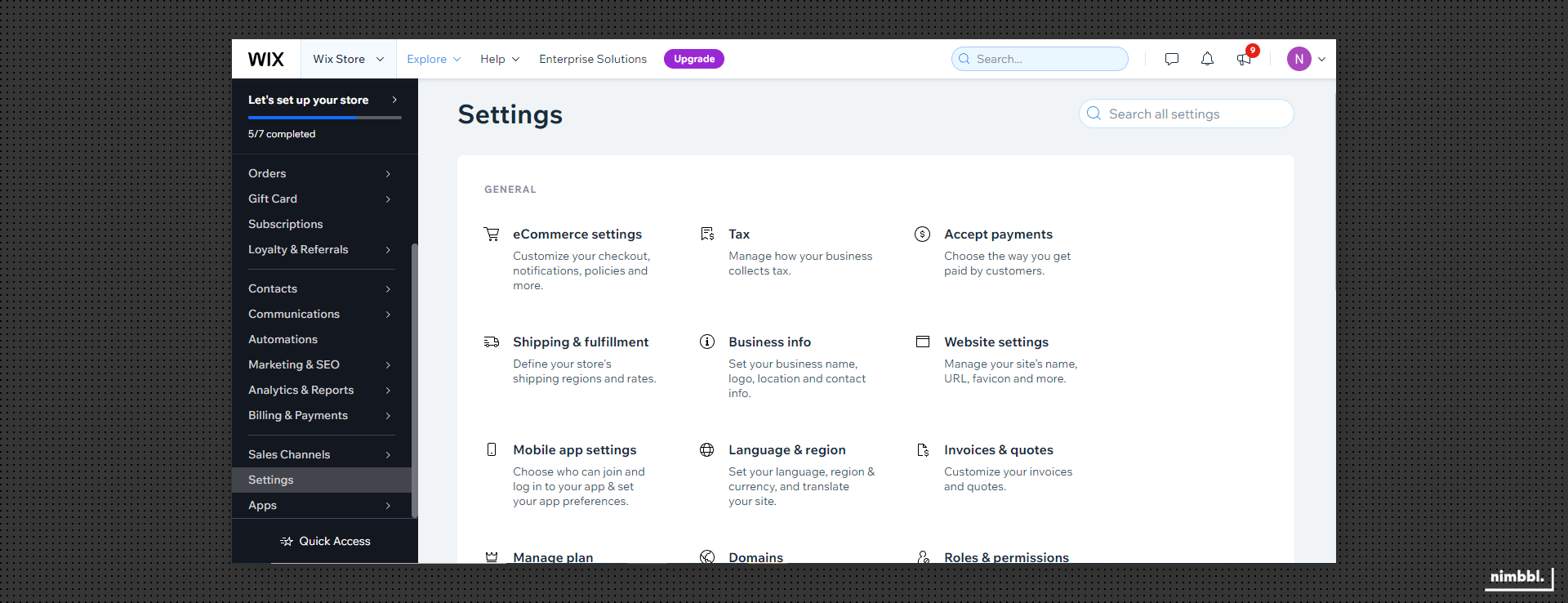Click the Tax receipt icon

707,234
